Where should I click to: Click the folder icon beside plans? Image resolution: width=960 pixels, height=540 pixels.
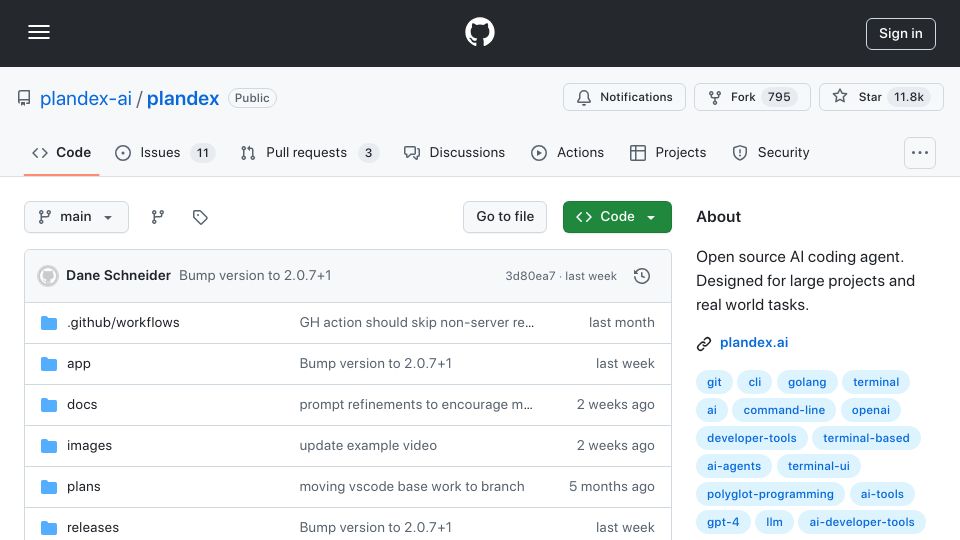tap(49, 487)
